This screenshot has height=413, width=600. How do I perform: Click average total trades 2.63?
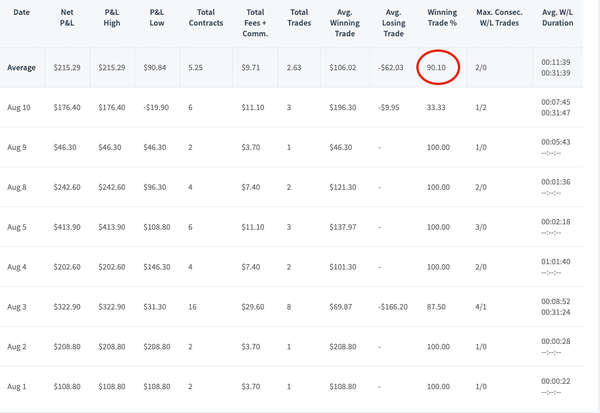point(294,68)
